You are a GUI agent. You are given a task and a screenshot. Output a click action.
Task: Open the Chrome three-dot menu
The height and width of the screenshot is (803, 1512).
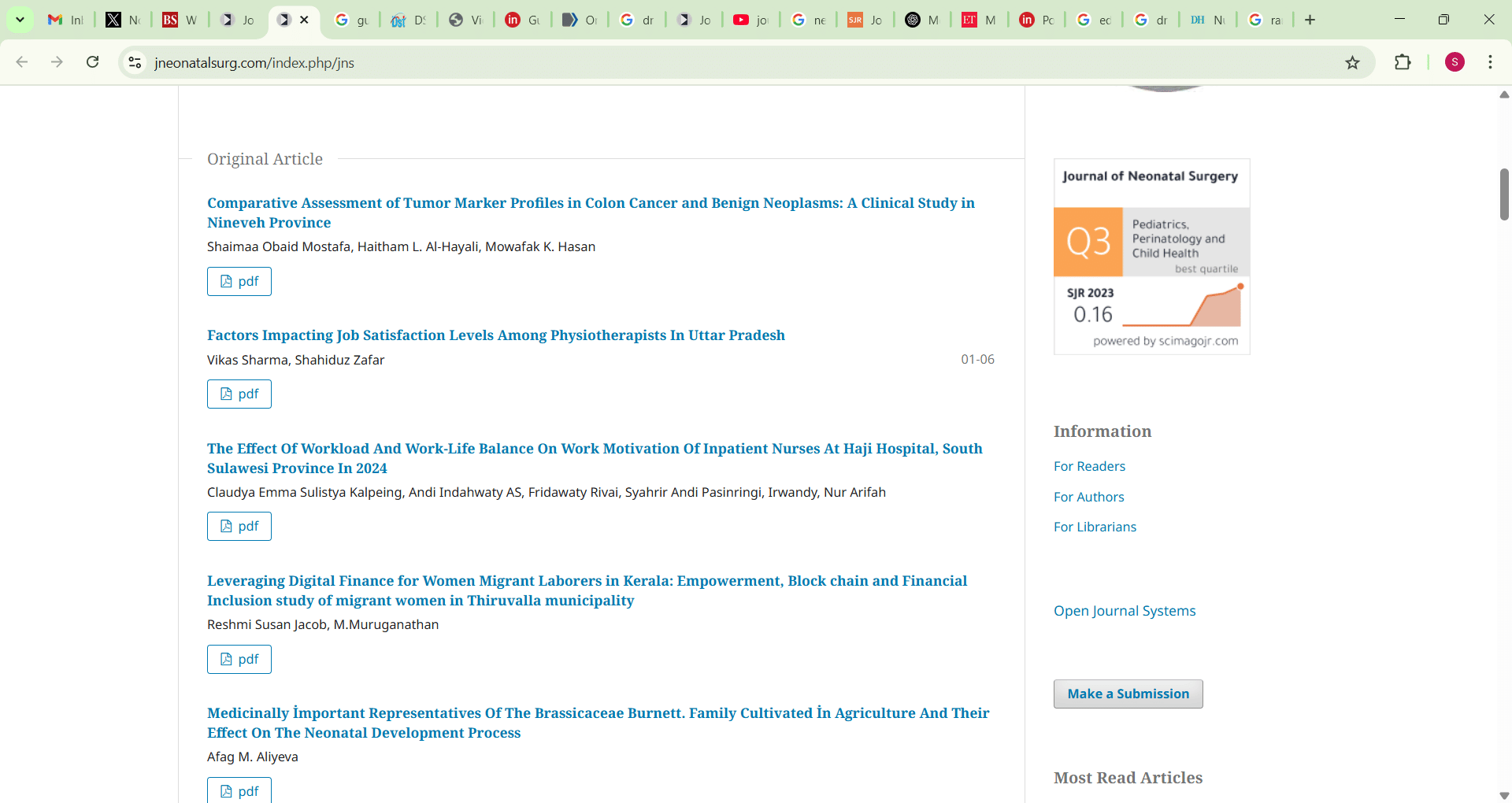pos(1490,62)
